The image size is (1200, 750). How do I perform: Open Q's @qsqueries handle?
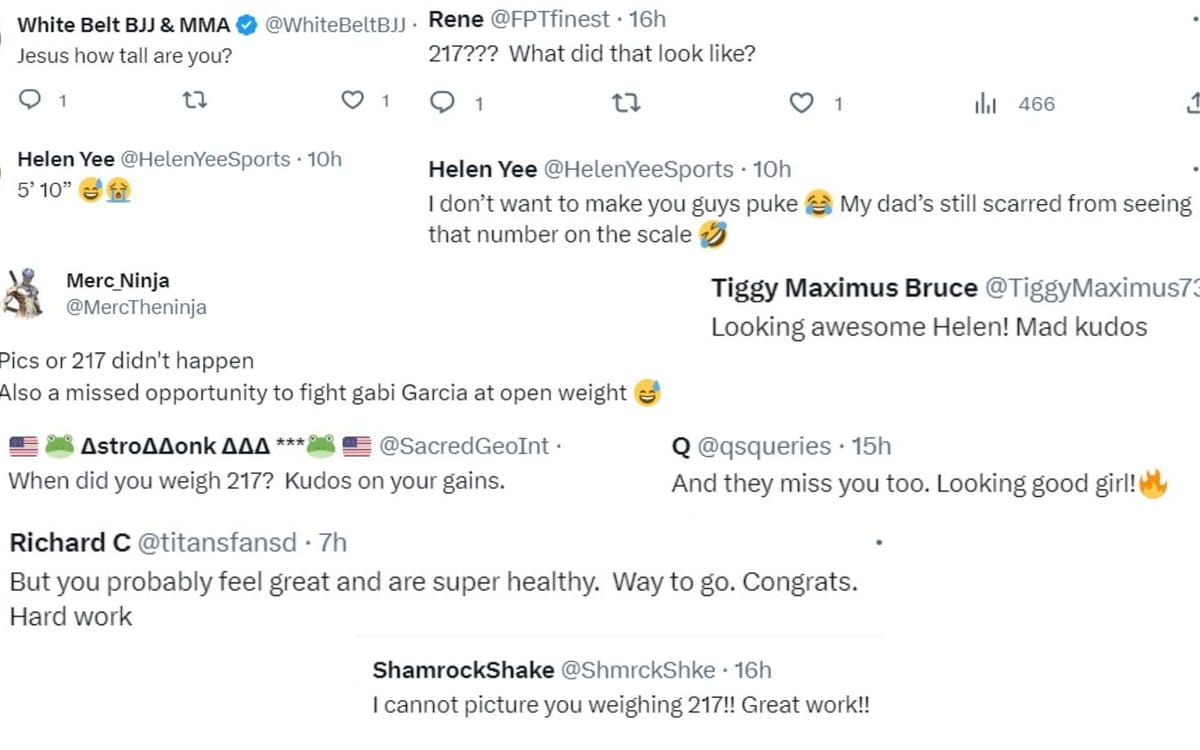(x=764, y=446)
